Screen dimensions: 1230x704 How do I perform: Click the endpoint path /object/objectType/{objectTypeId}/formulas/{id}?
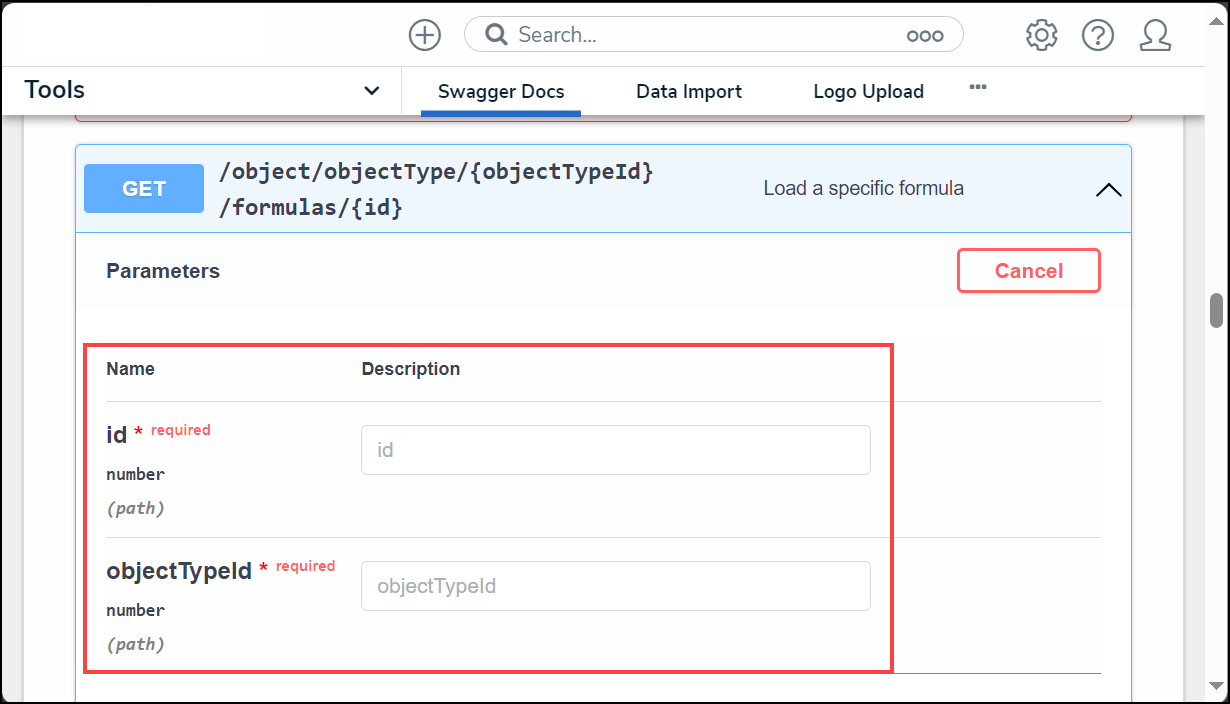(436, 190)
